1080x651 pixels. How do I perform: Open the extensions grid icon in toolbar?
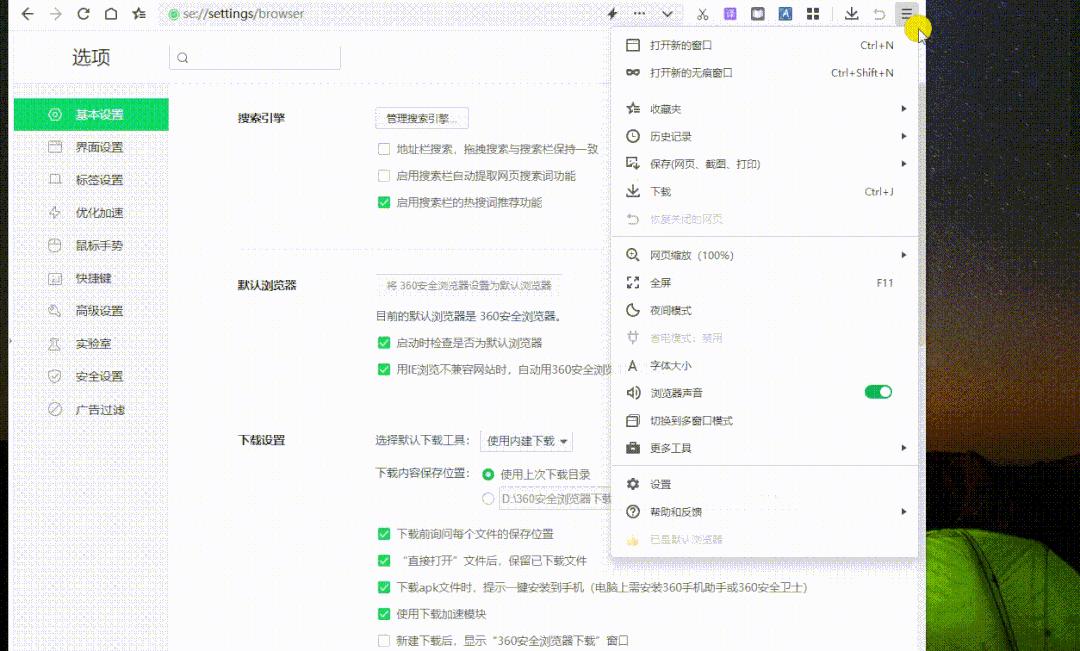(x=813, y=13)
